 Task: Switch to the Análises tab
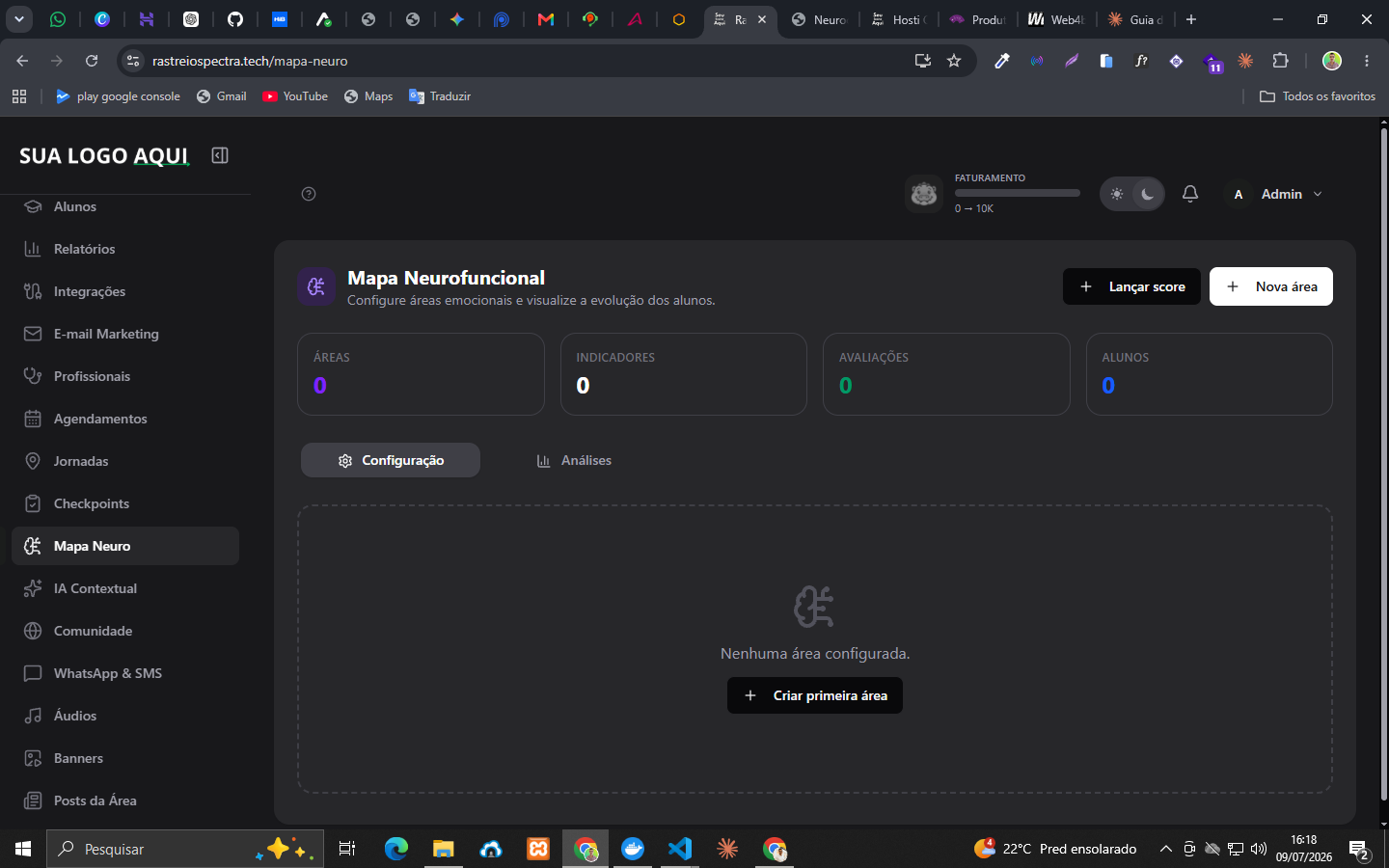(574, 461)
